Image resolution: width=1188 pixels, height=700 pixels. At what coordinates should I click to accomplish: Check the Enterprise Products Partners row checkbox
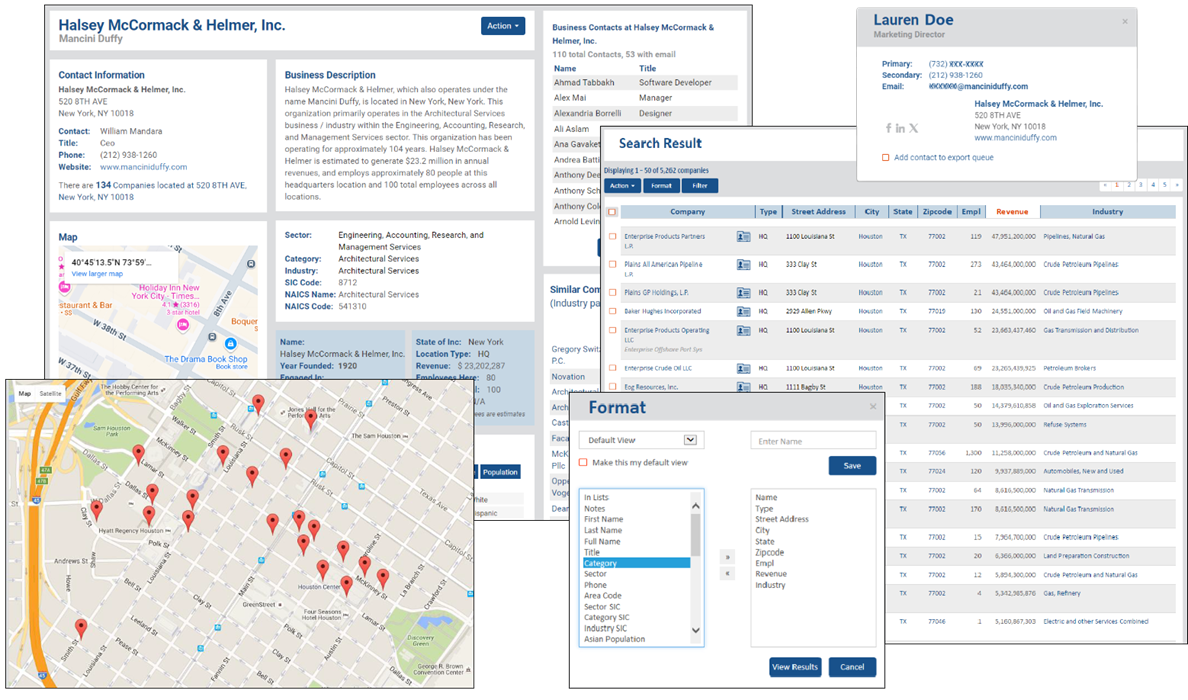pos(612,236)
